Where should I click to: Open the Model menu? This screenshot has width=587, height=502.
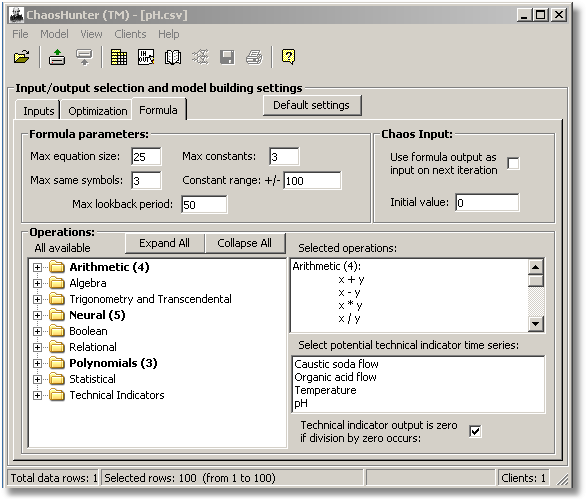pos(54,34)
